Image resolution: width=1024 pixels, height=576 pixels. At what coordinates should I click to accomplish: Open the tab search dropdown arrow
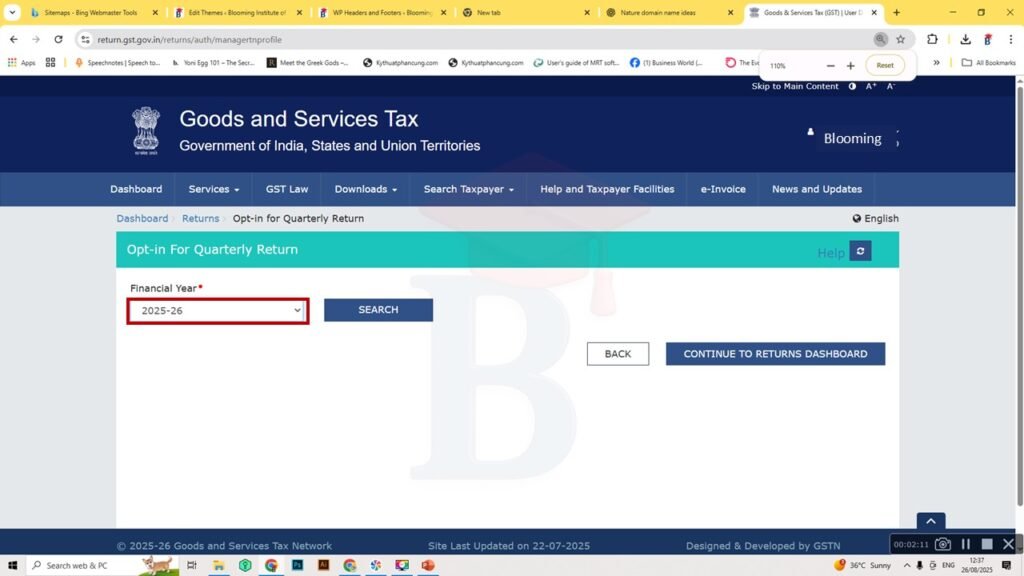click(x=12, y=12)
